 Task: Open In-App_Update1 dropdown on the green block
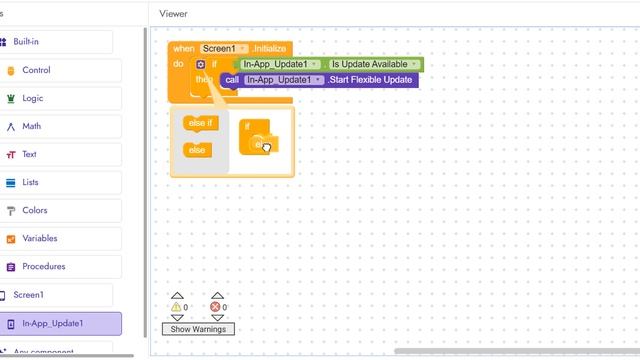280,64
